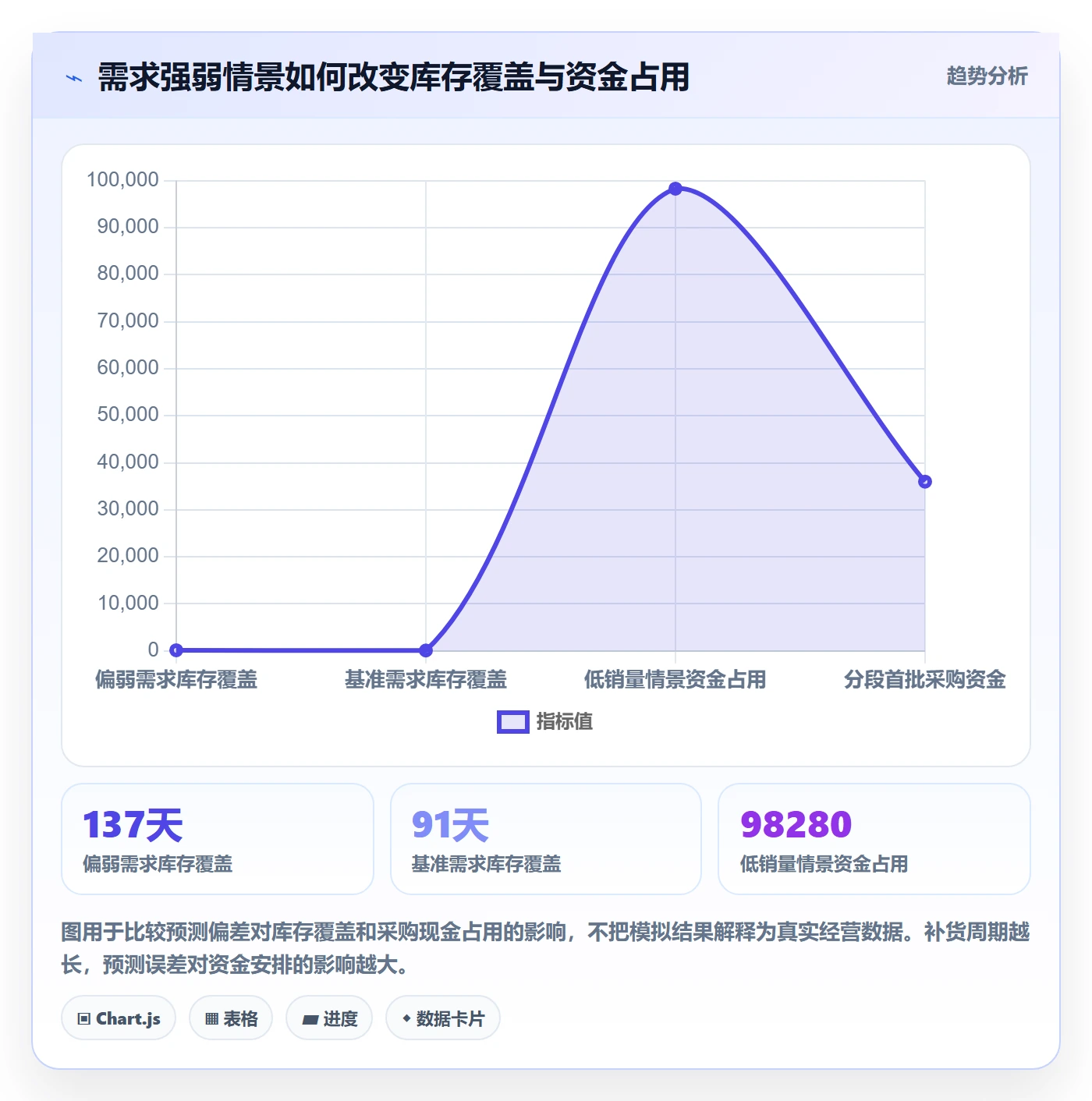1092x1101 pixels.
Task: Click the 偏弱需求库存覆盖 card caption
Action: coord(158,864)
